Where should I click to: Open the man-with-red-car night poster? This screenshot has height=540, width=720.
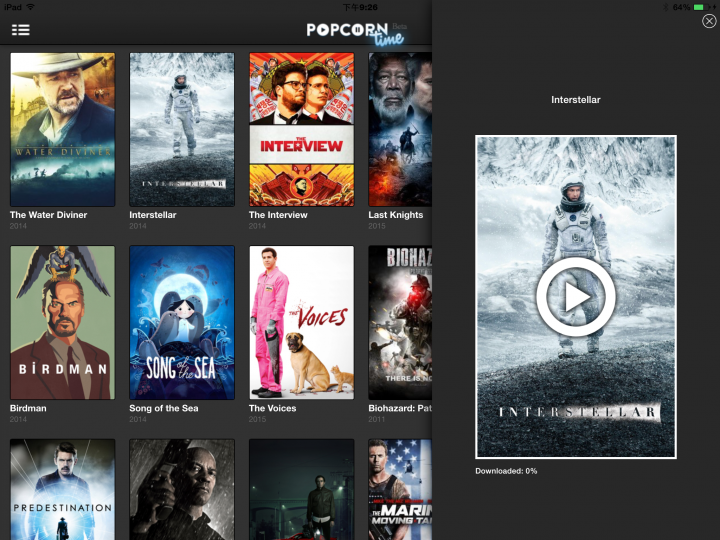click(301, 489)
